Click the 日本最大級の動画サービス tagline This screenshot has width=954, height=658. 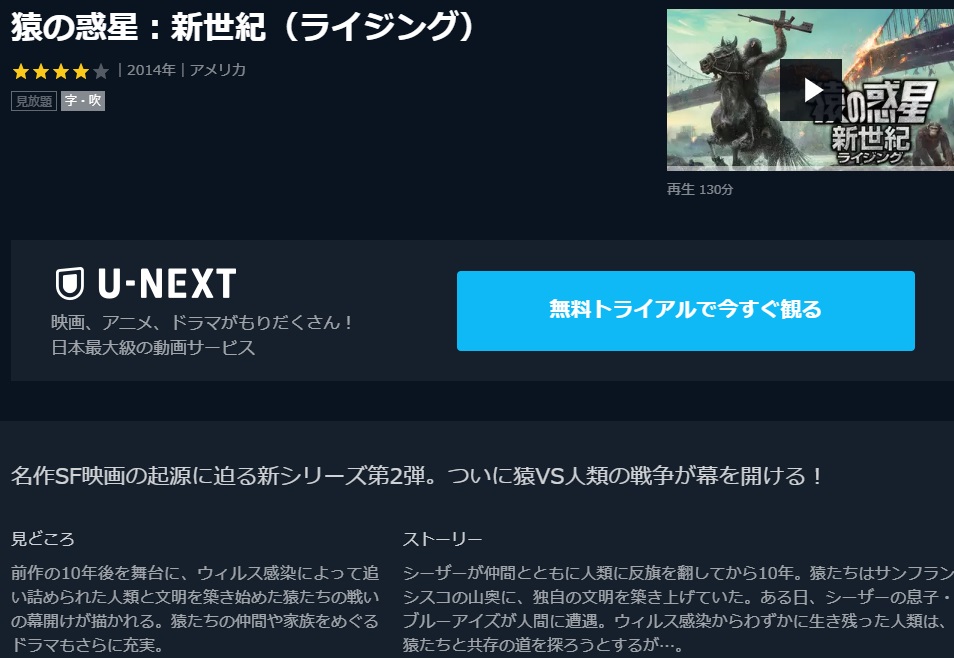click(x=153, y=348)
